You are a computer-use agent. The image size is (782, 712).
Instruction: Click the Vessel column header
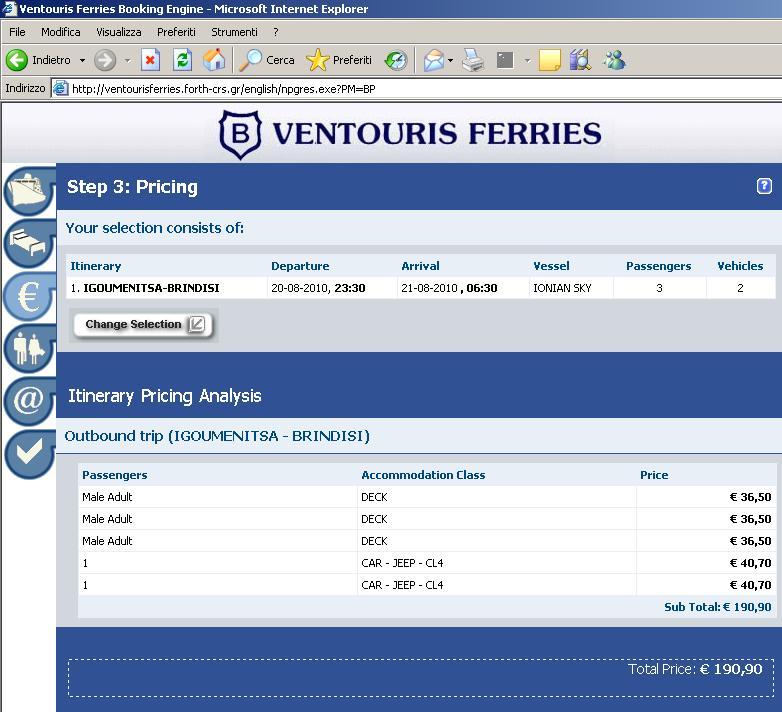pyautogui.click(x=551, y=266)
